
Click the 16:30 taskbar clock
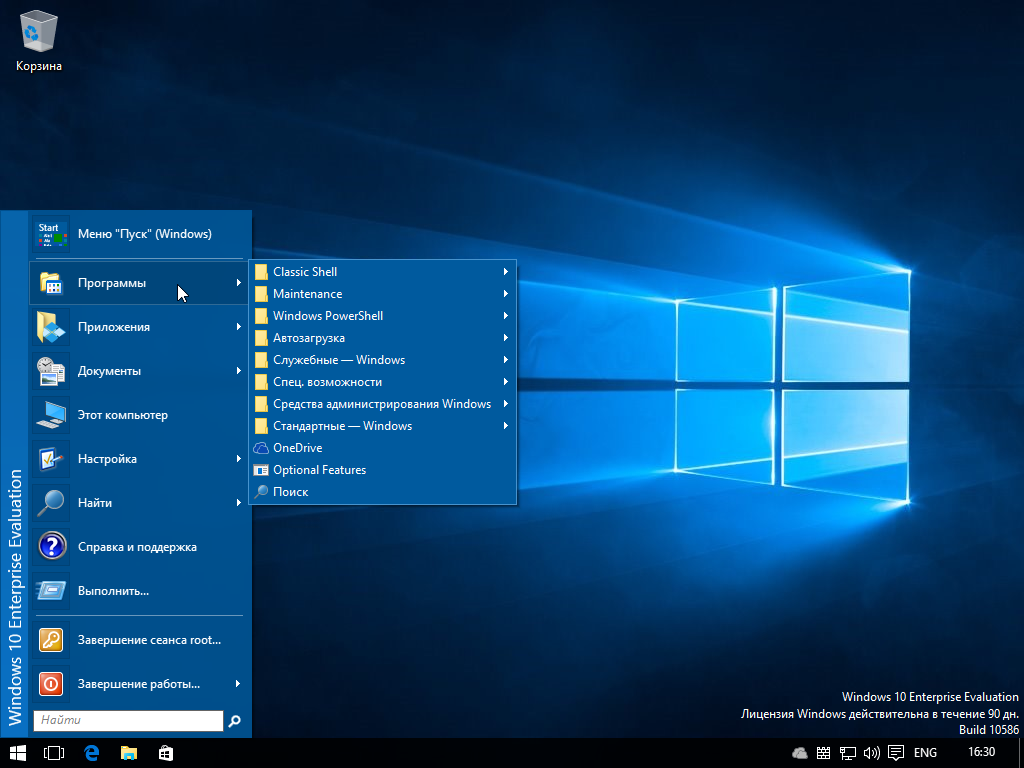click(982, 752)
